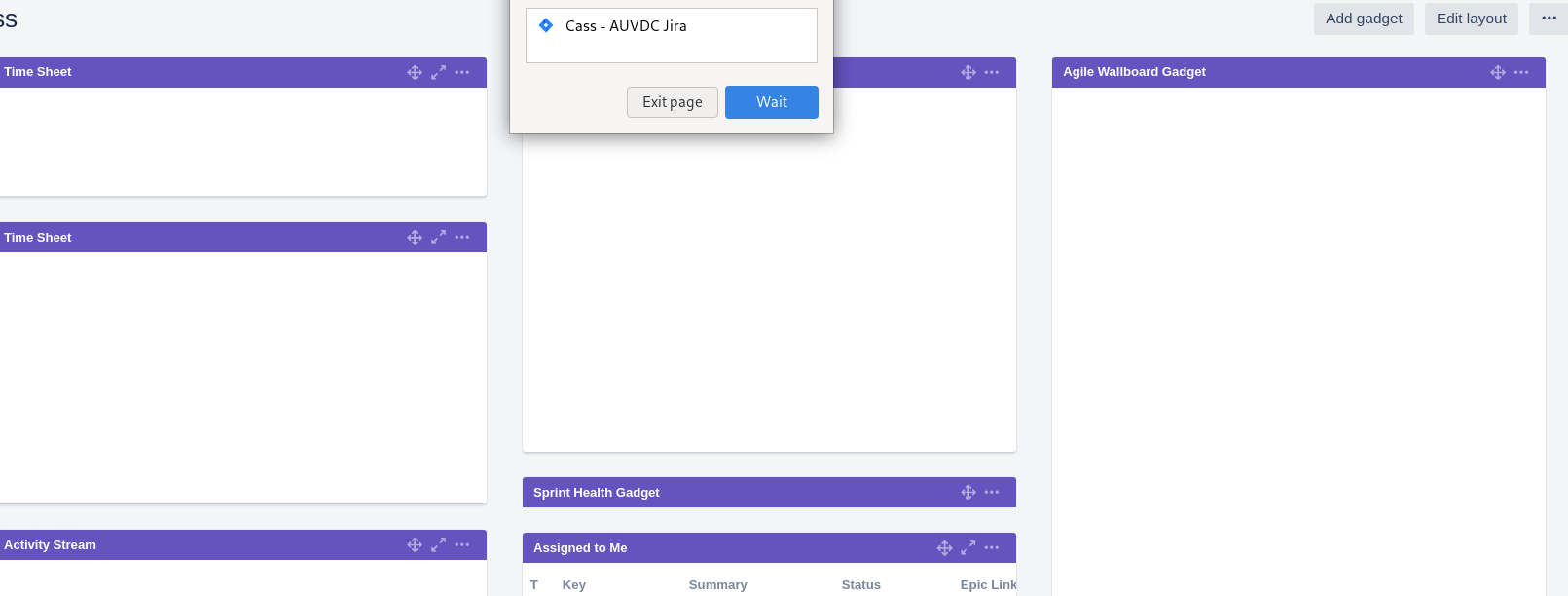The height and width of the screenshot is (596, 1568).
Task: Click first Time Sheet gadget title
Action: 38,72
